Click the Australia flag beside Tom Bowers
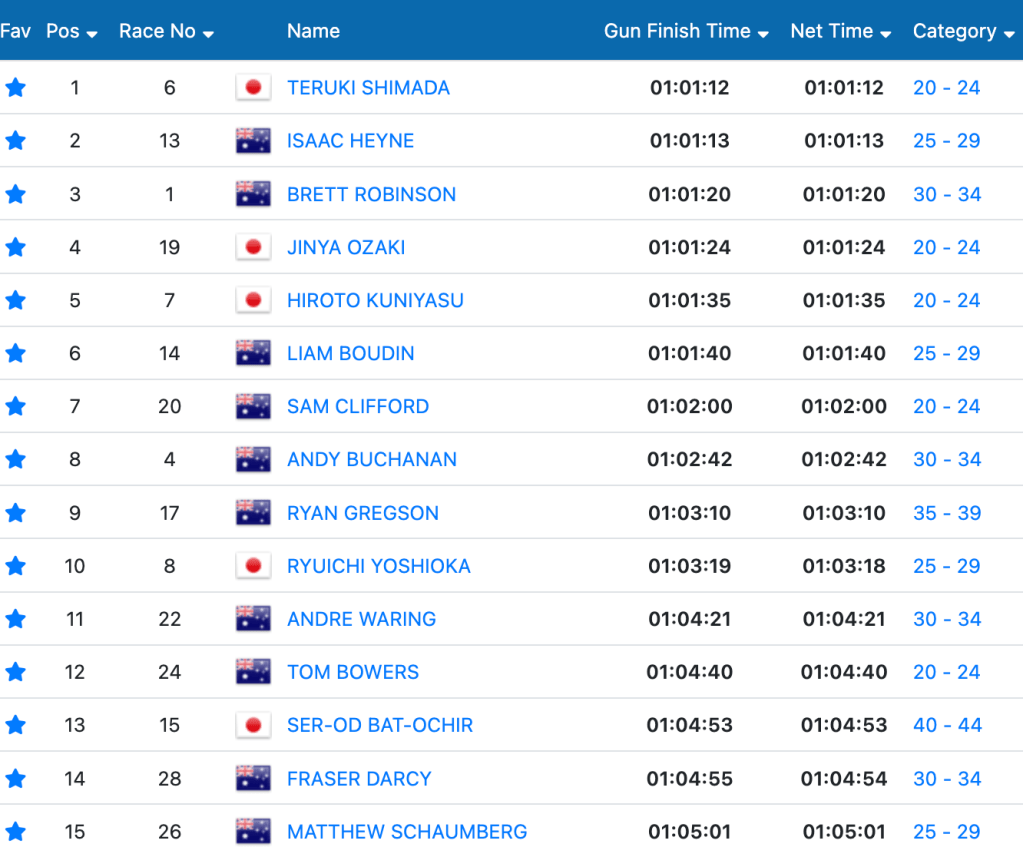 (x=253, y=672)
